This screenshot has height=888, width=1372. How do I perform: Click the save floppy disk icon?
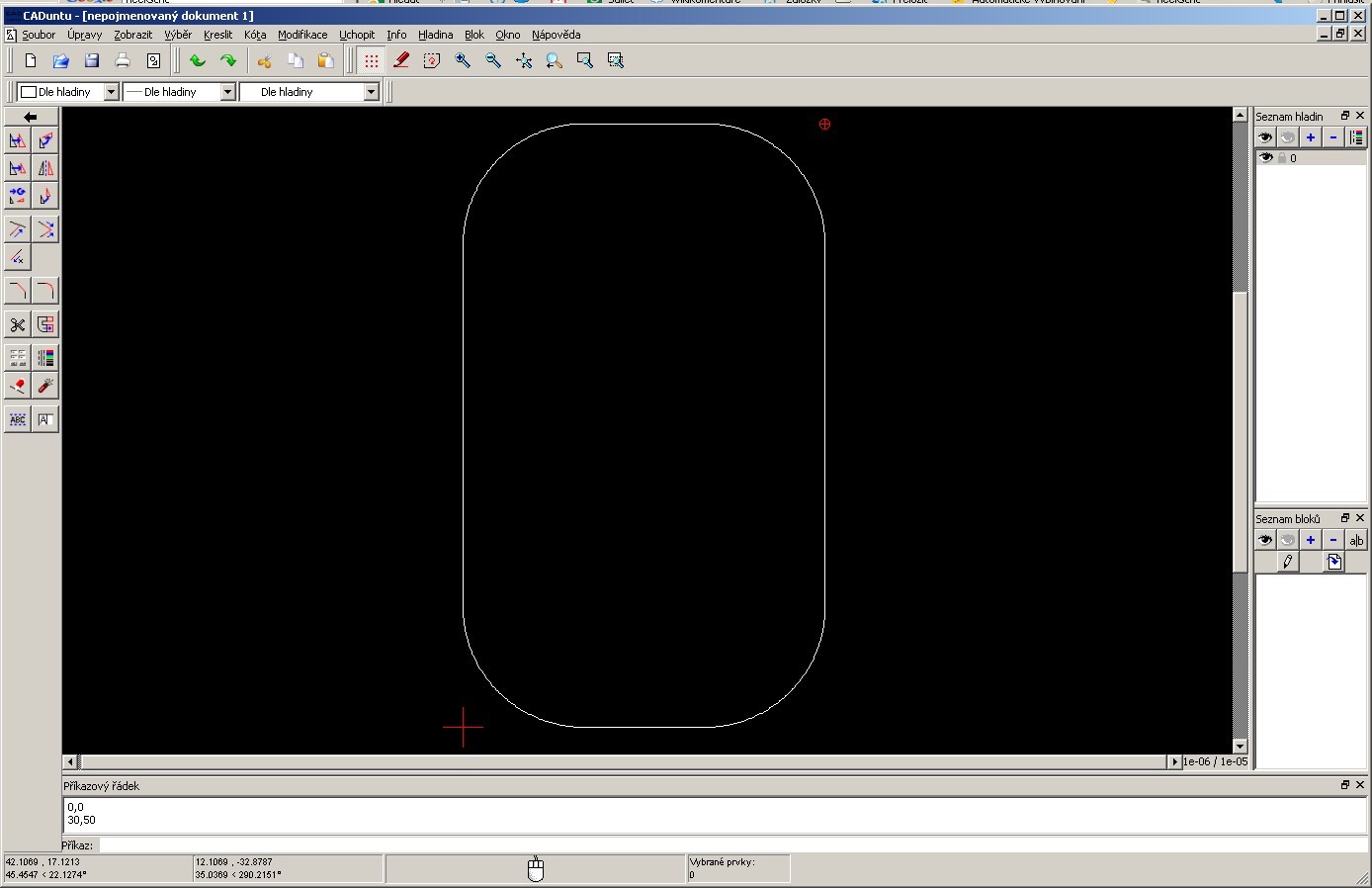point(92,60)
